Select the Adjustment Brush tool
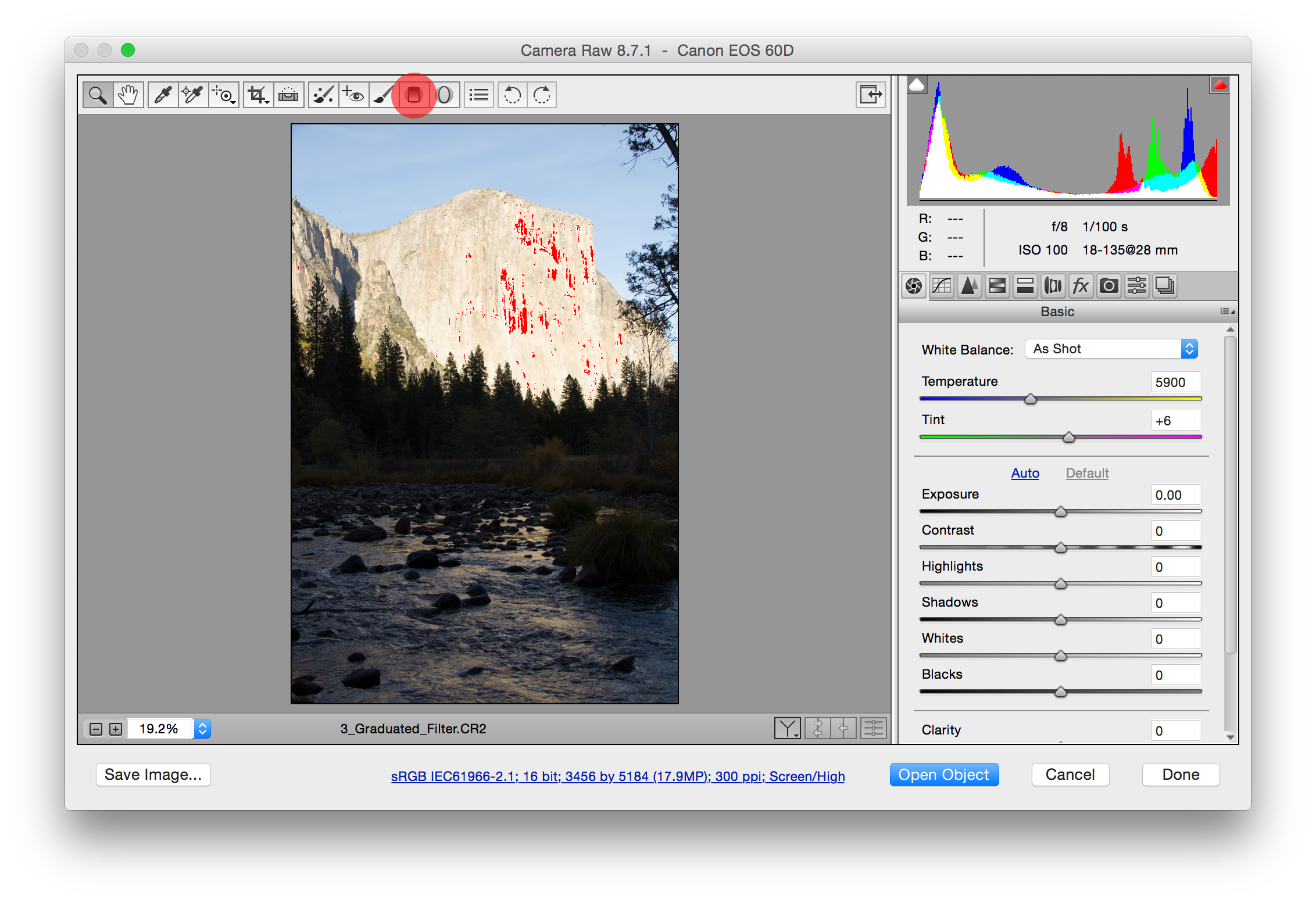 pyautogui.click(x=382, y=95)
